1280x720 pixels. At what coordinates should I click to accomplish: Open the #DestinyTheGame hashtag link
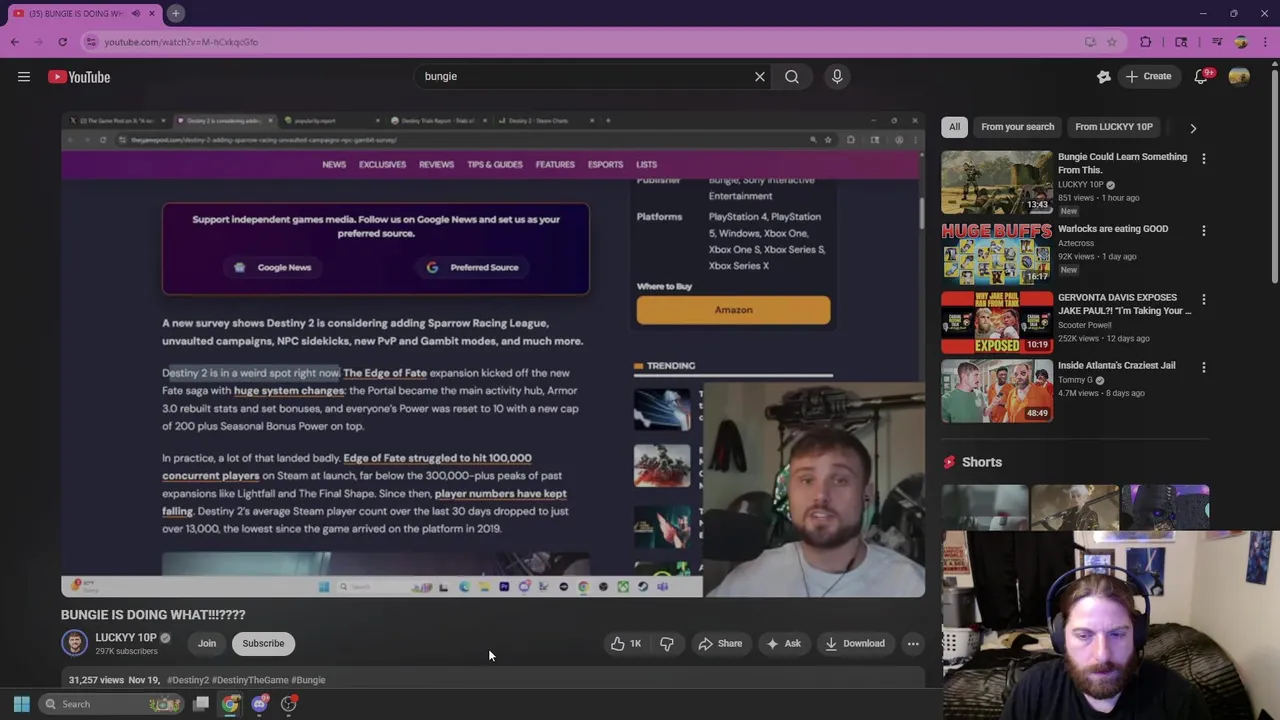click(x=249, y=680)
